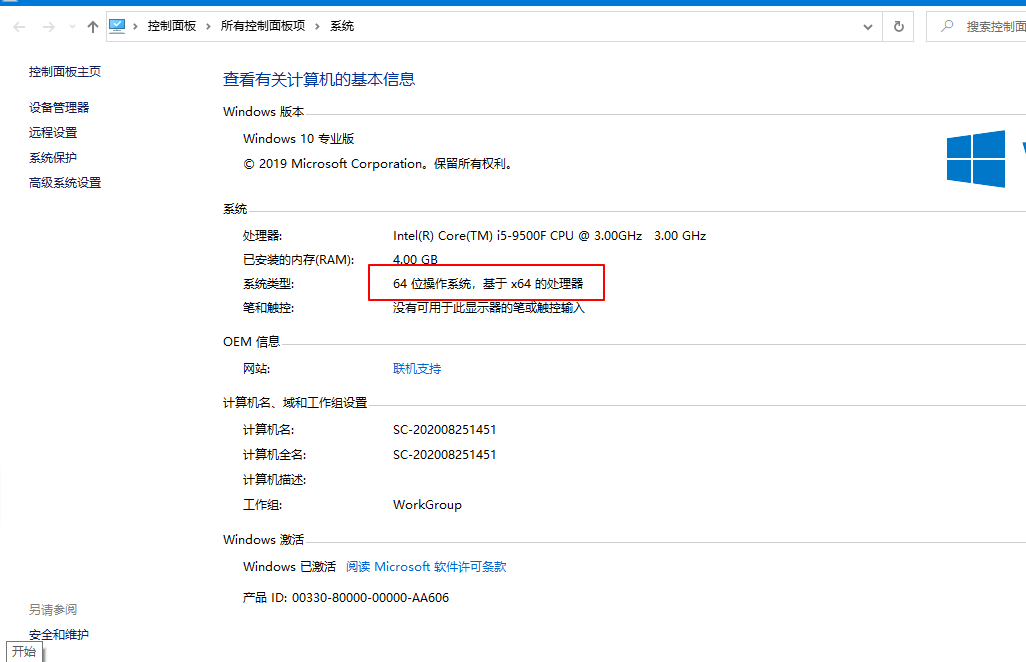Open 系统保护 settings link
The height and width of the screenshot is (662, 1026).
(53, 158)
